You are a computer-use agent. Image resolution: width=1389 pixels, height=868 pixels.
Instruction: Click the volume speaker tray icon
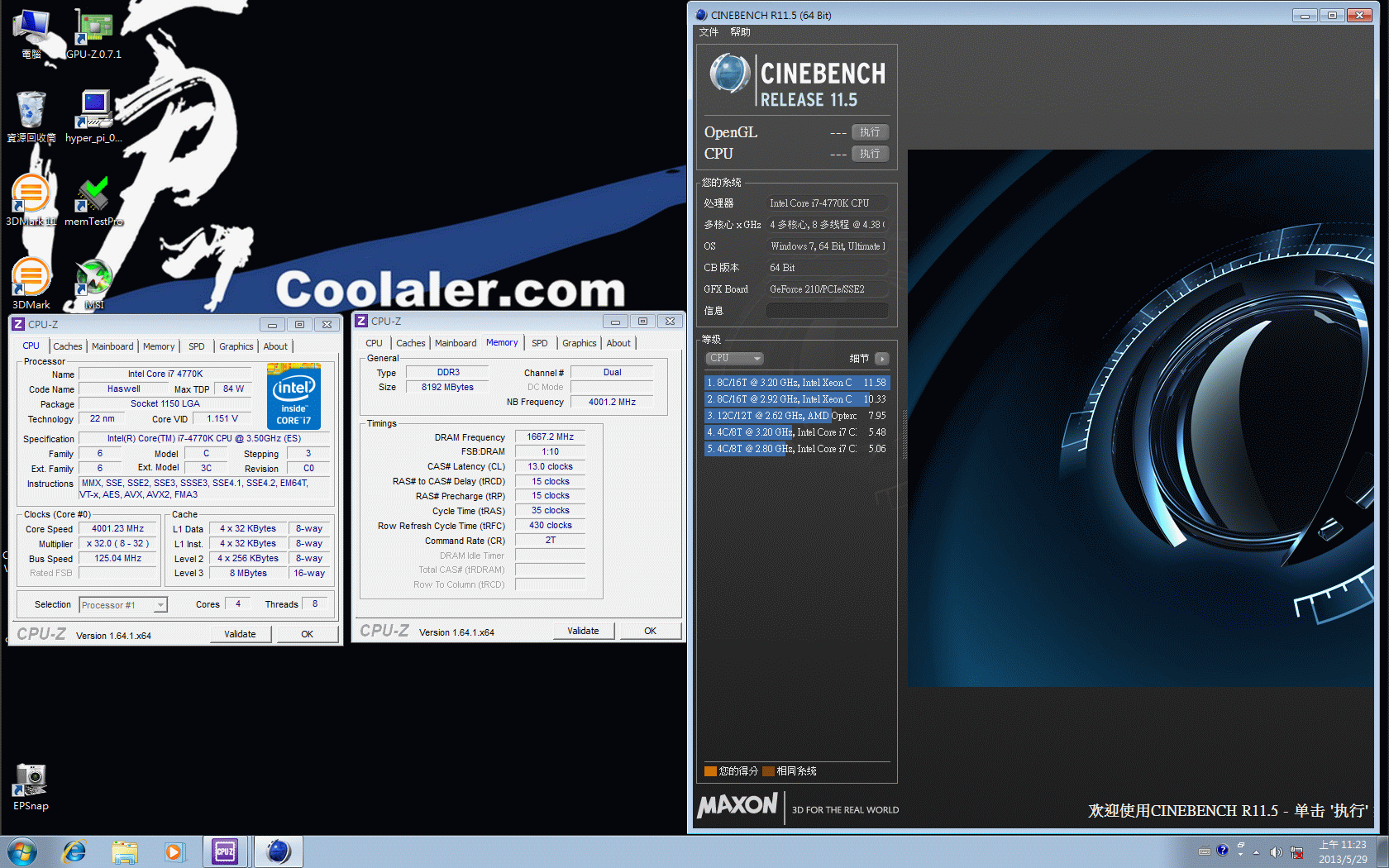1276,852
